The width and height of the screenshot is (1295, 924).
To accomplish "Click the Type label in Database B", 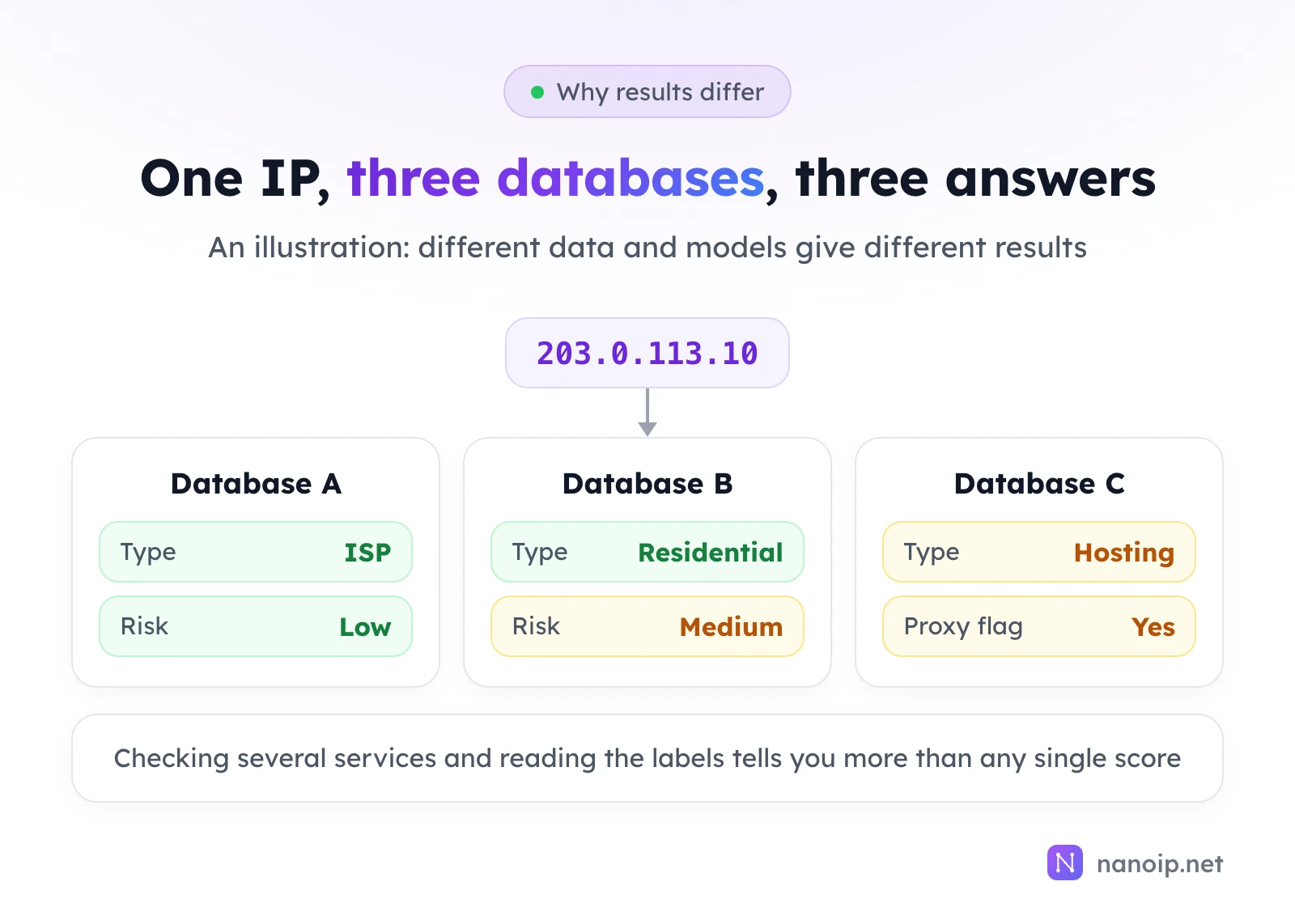I will pyautogui.click(x=540, y=553).
